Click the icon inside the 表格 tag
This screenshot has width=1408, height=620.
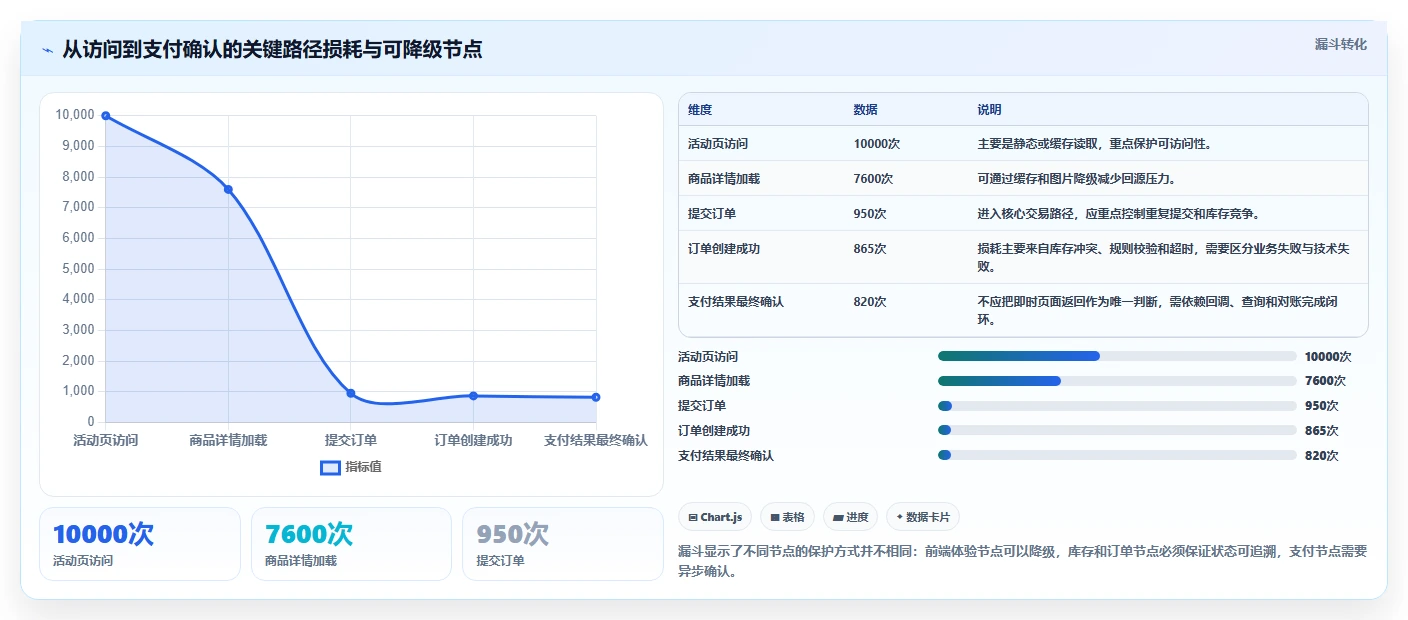click(x=775, y=517)
